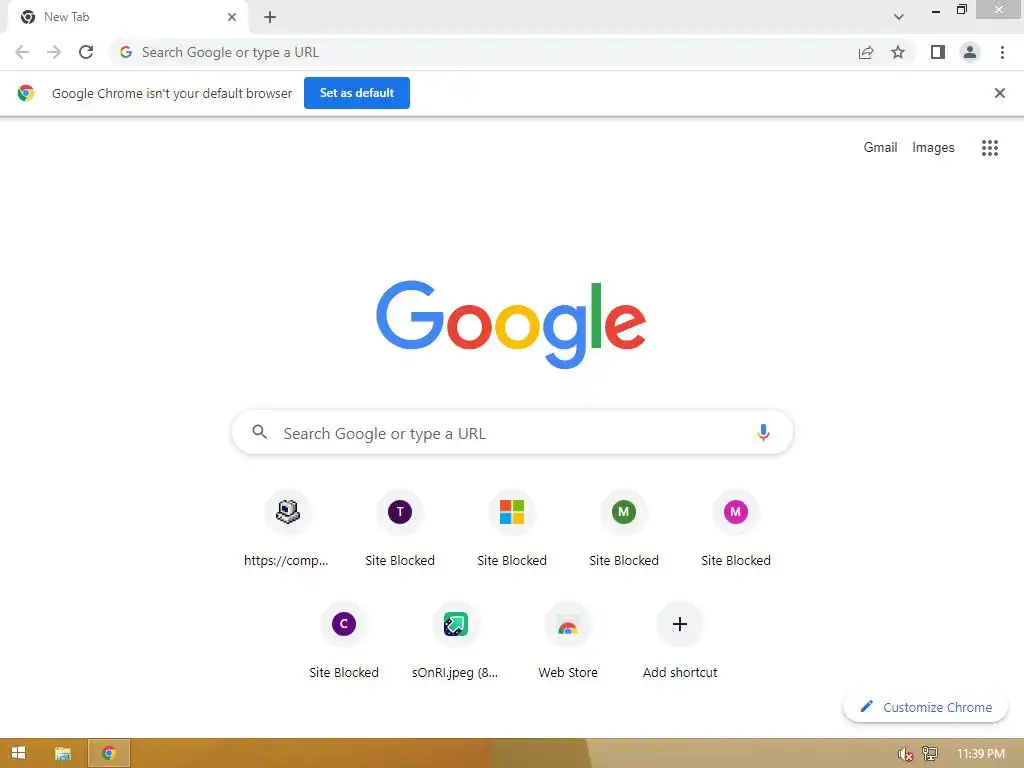Close the New Tab tab
The width and height of the screenshot is (1024, 768).
(x=232, y=17)
